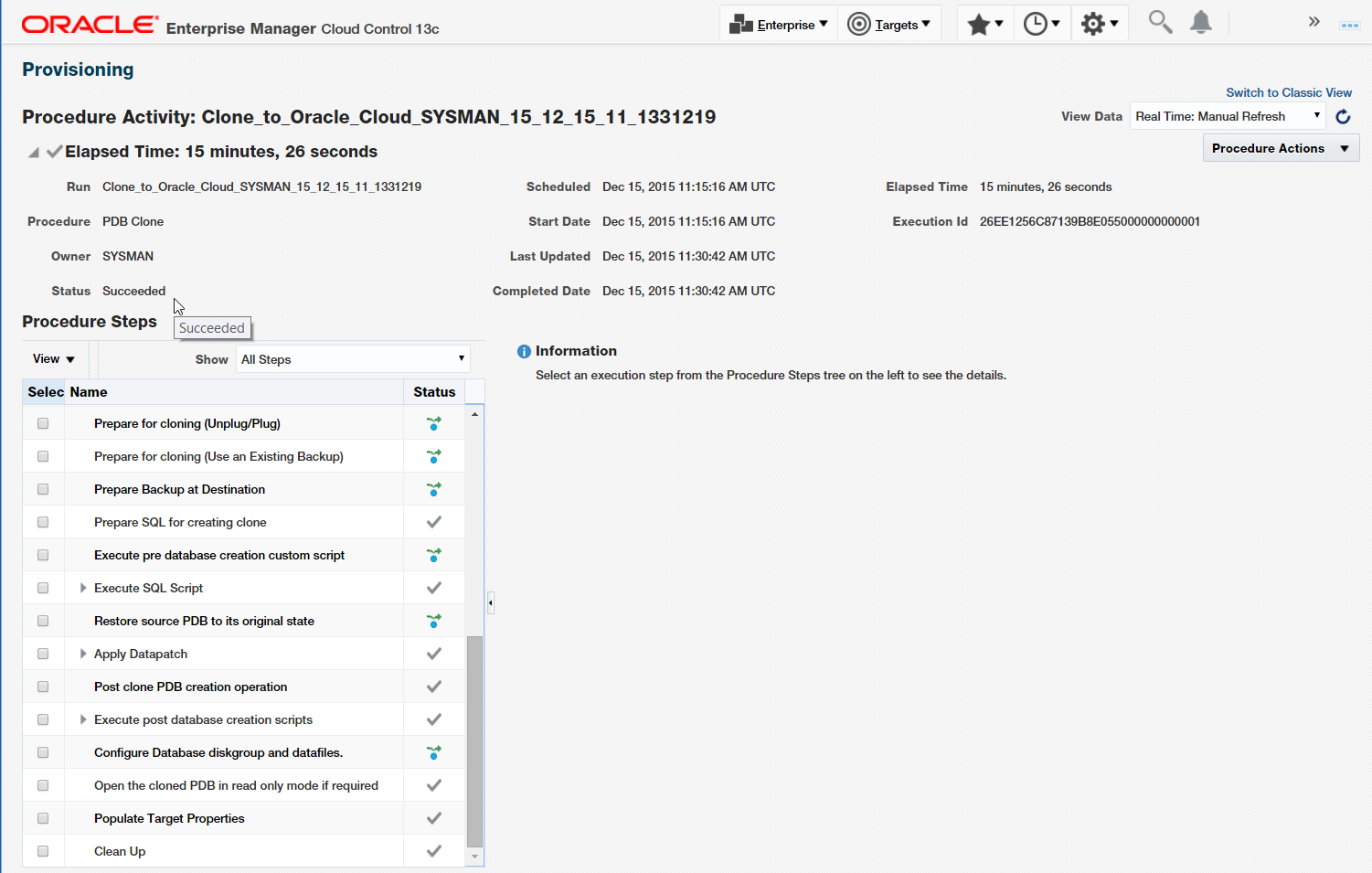Click checkmark status of Open the cloned PDB row
Viewport: 1372px width, 873px height.
tap(434, 785)
